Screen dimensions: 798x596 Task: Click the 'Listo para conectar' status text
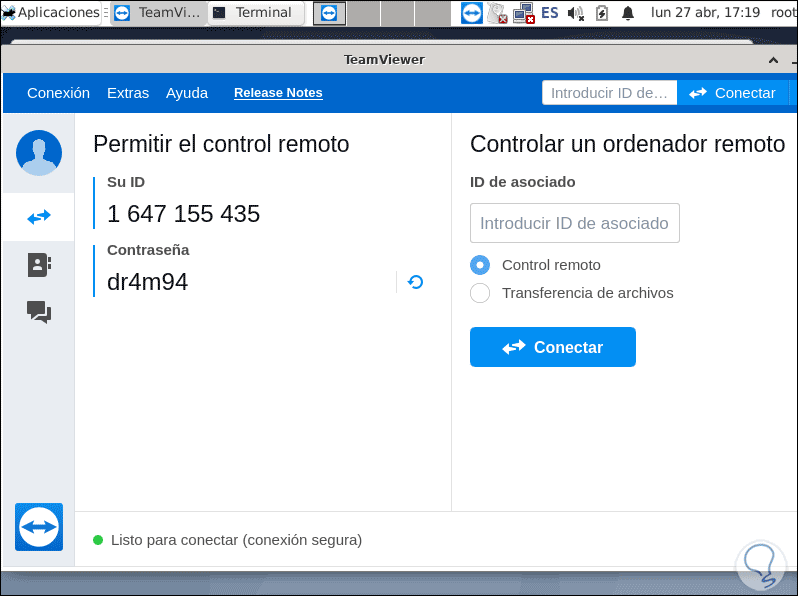236,540
